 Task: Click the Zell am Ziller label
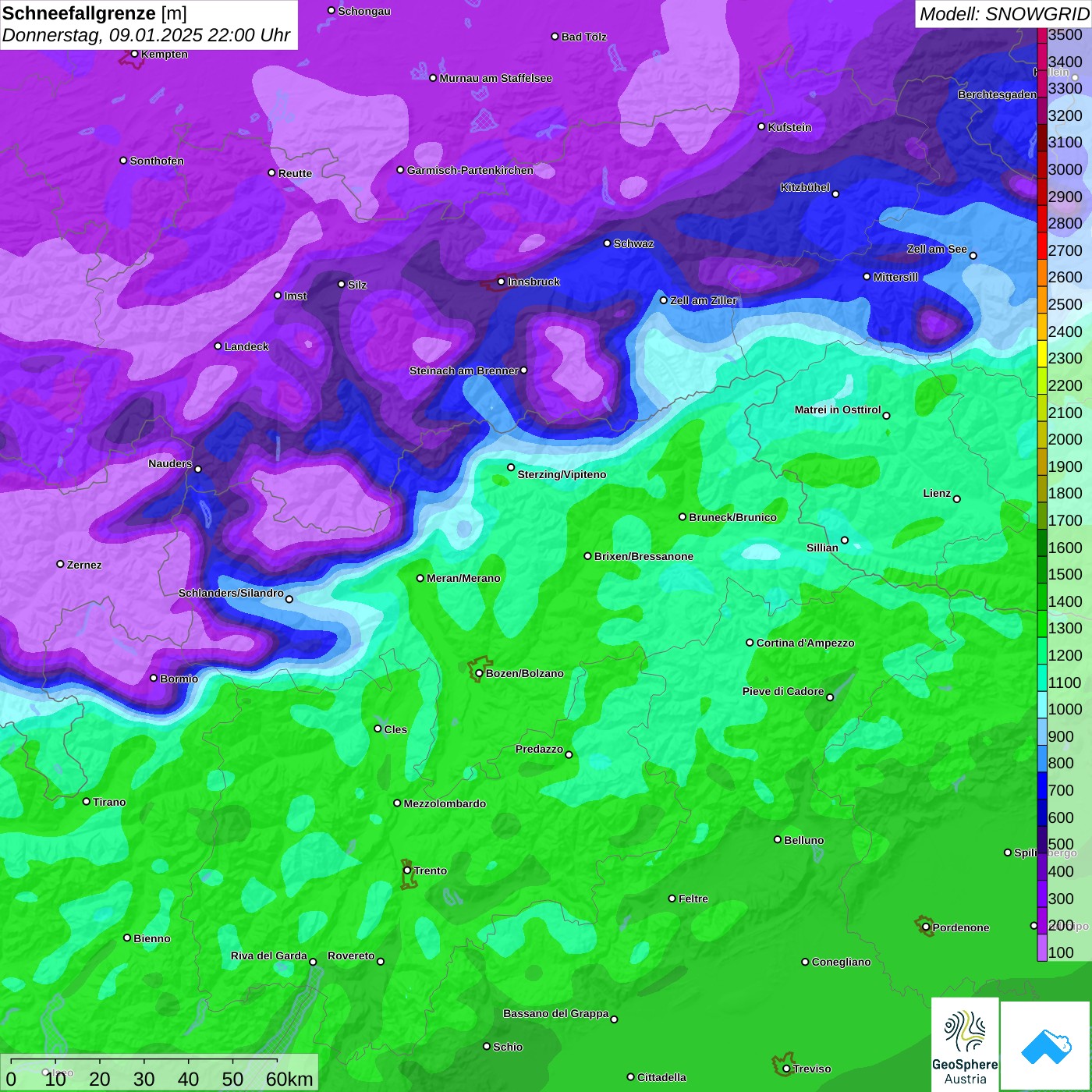click(704, 300)
